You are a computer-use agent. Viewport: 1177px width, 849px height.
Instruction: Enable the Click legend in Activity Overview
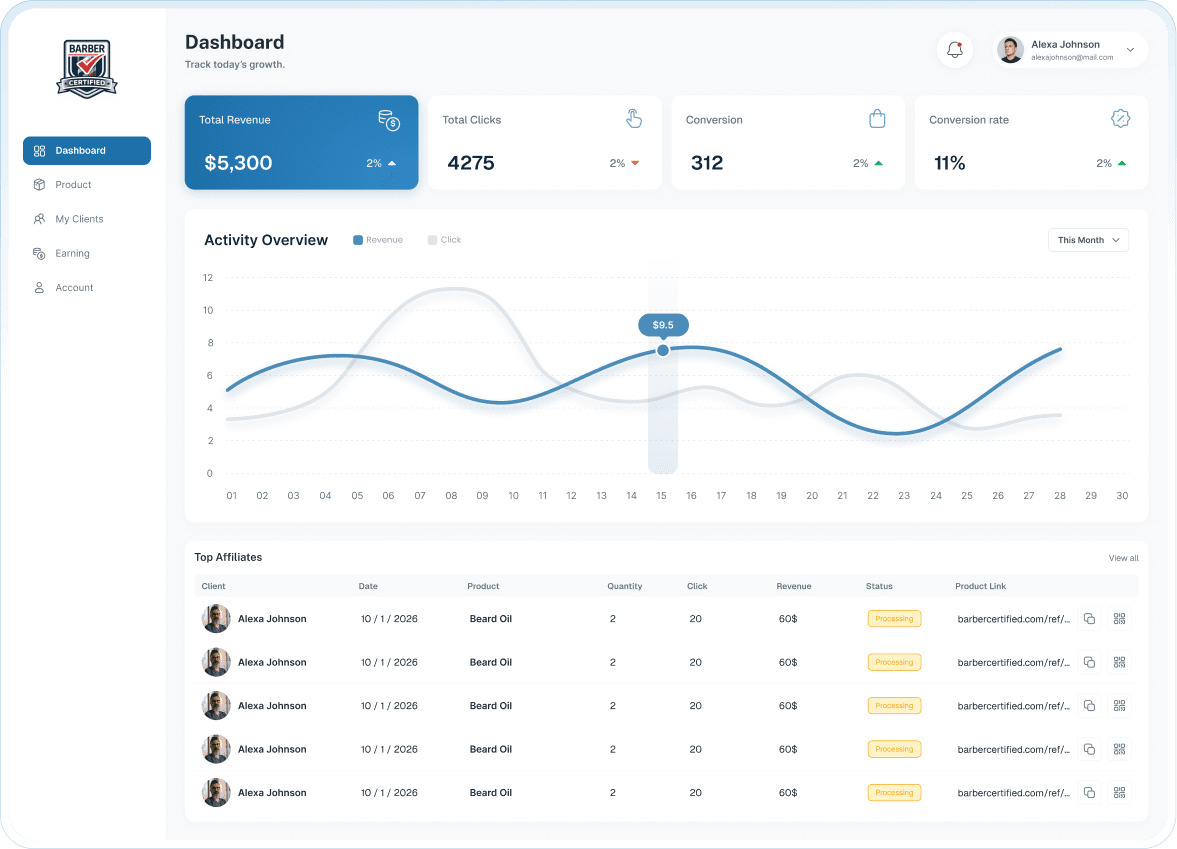(x=443, y=240)
